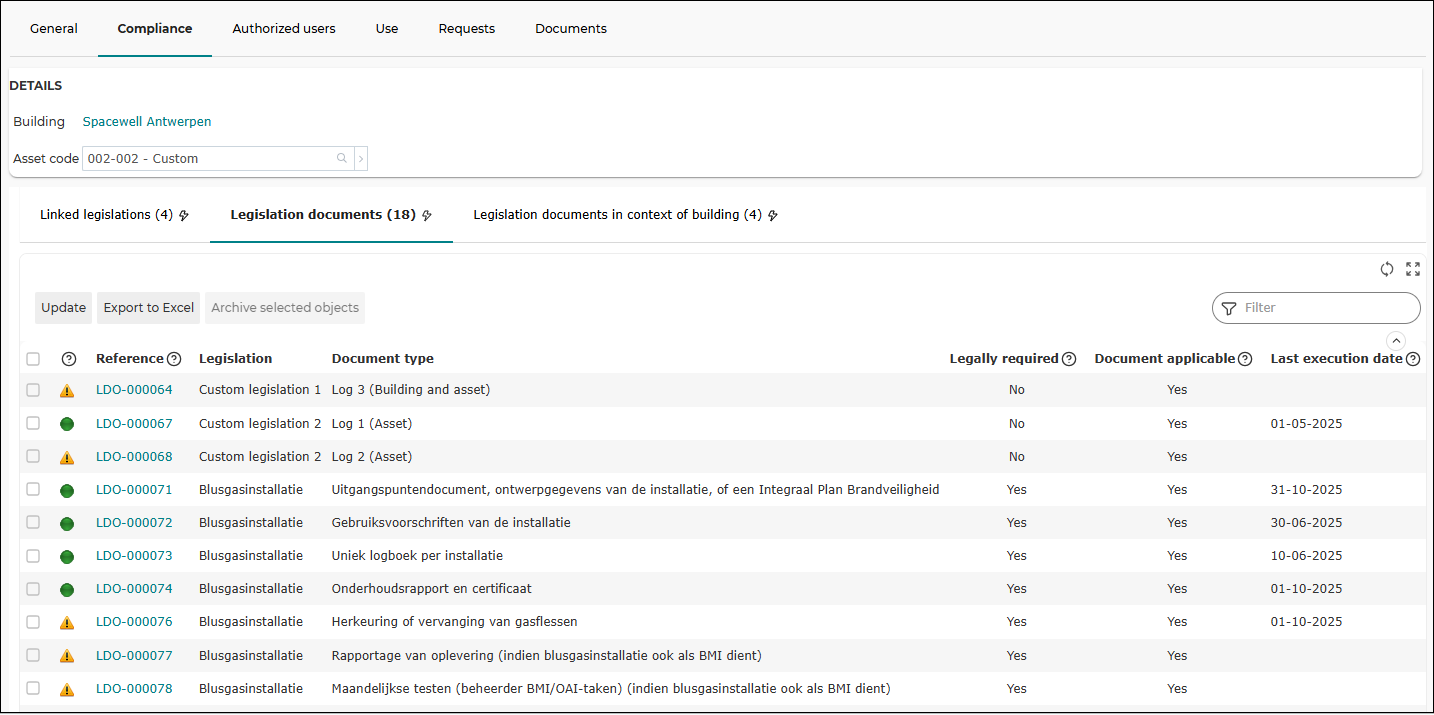This screenshot has height=715, width=1434.
Task: Click into the Filter text box
Action: coord(1316,308)
